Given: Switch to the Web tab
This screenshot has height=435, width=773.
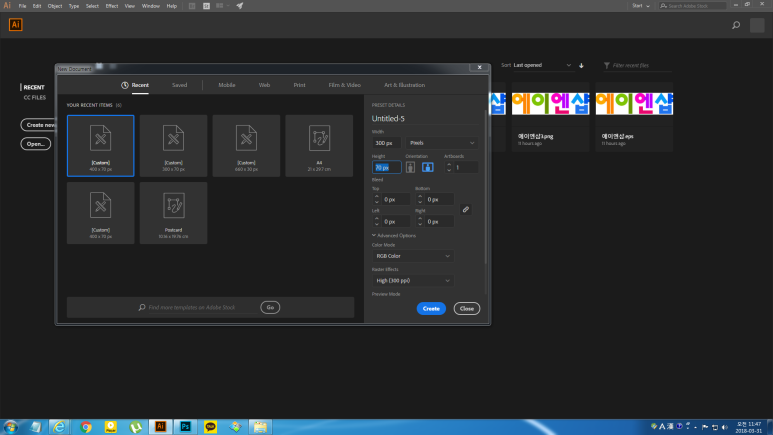Looking at the screenshot, I should point(264,85).
